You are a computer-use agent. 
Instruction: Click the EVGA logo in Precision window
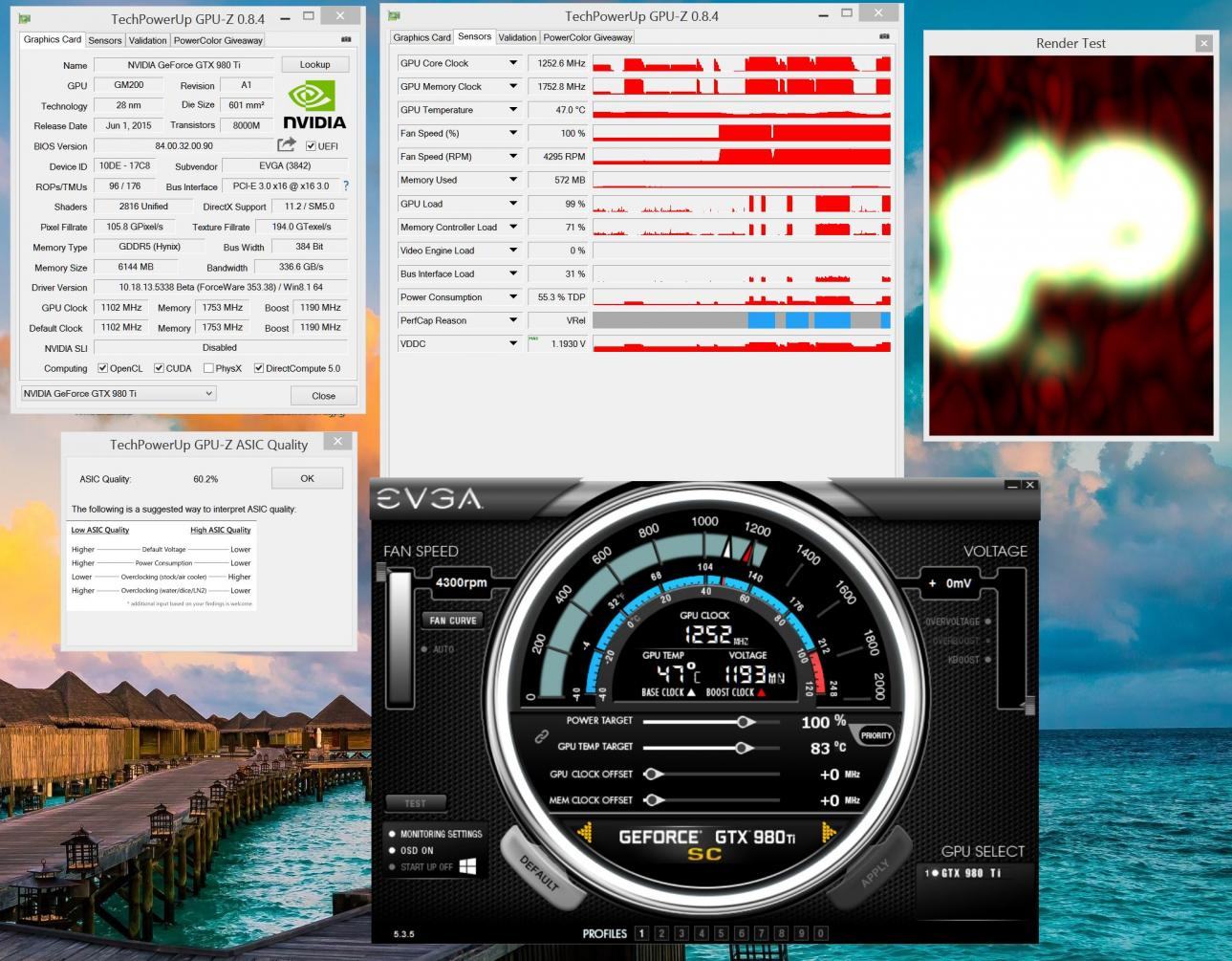429,499
